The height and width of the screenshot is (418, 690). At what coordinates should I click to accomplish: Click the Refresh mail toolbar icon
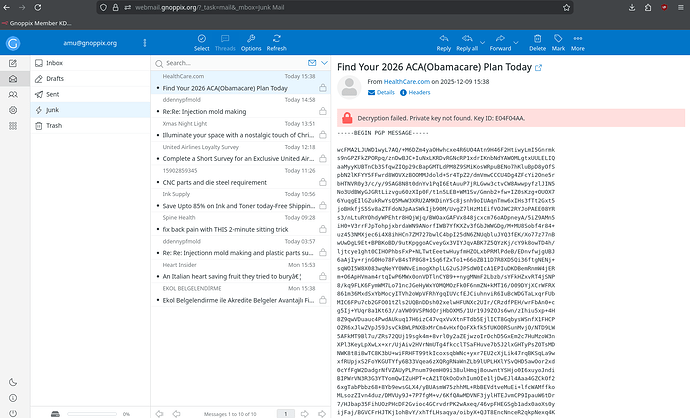point(279,43)
